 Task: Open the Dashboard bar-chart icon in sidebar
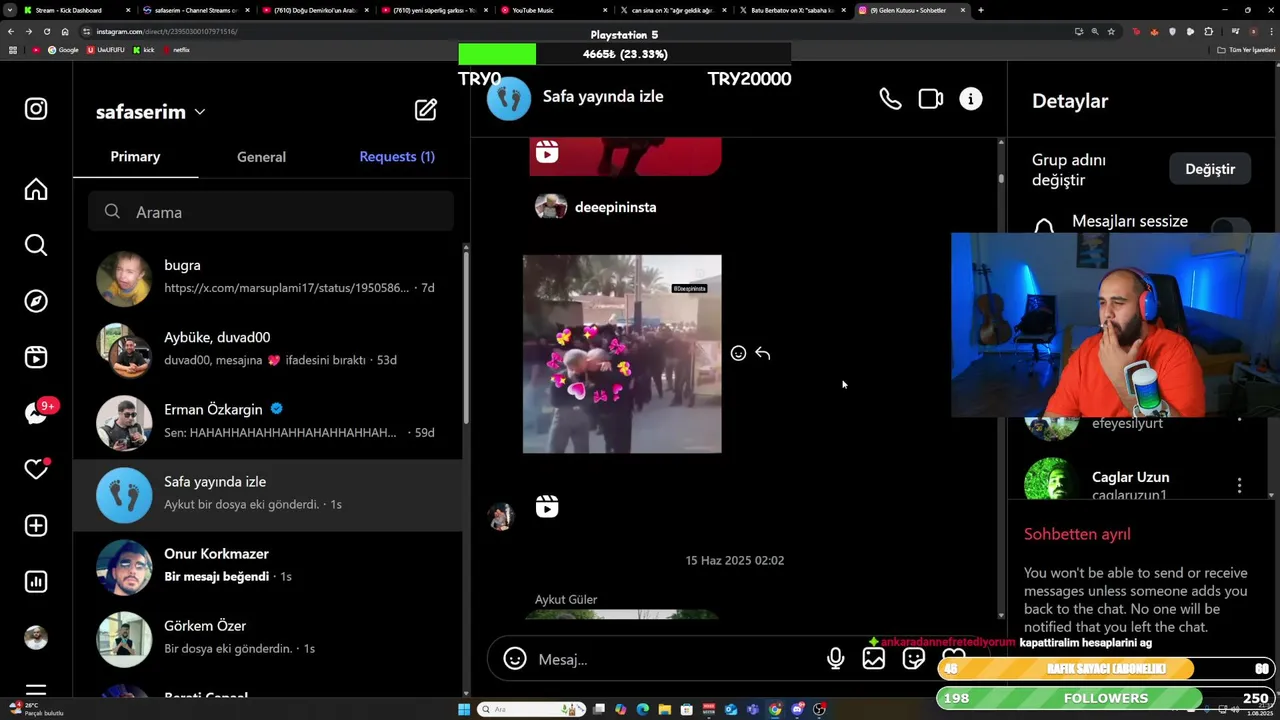(36, 581)
